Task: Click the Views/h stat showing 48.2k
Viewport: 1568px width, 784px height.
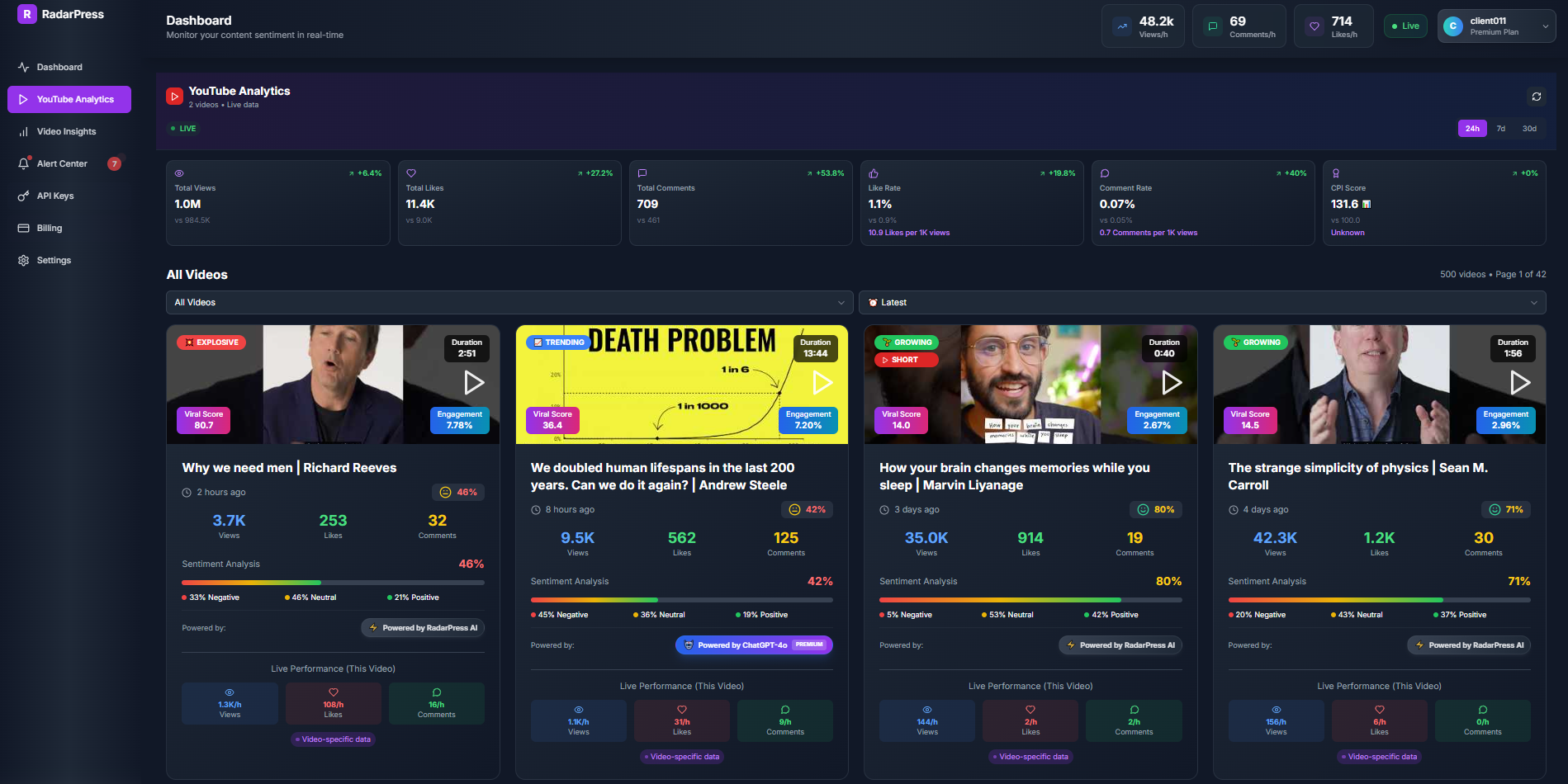Action: [1143, 26]
